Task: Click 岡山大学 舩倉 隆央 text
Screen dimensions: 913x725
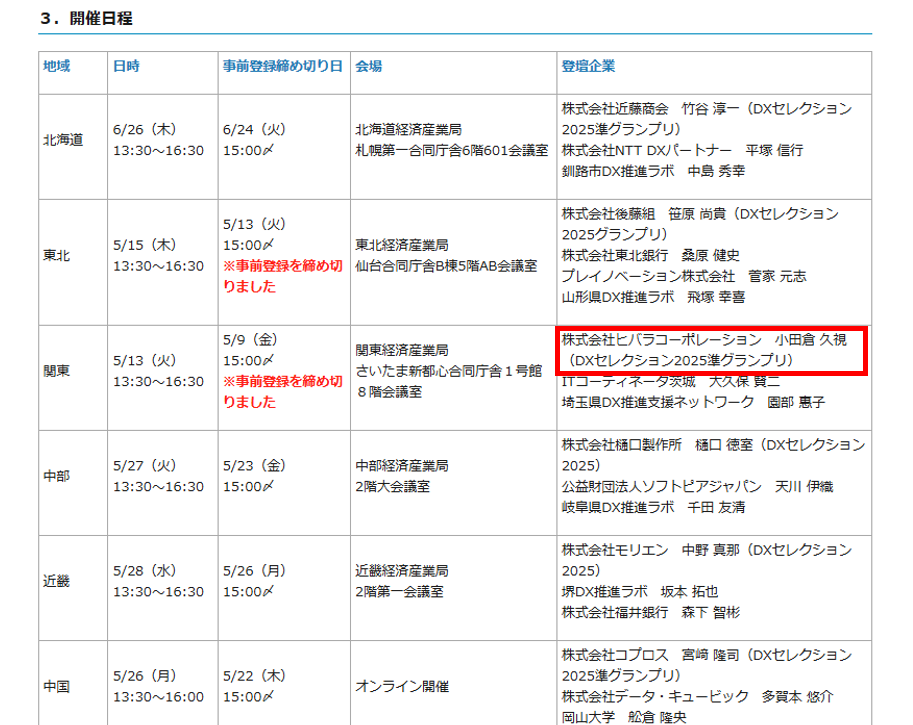Action: 623,717
